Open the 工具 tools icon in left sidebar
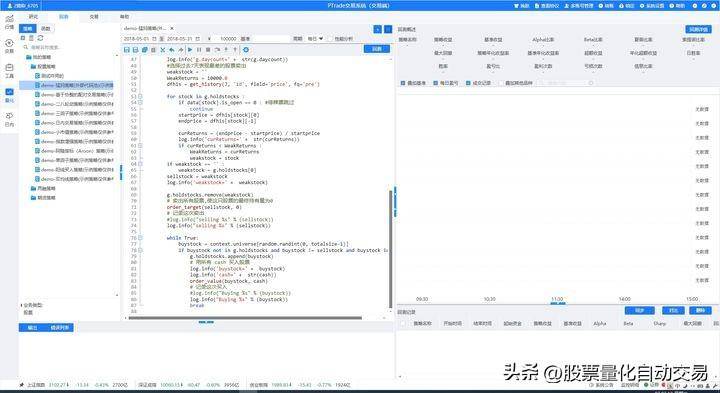This screenshot has width=720, height=393. (9, 70)
